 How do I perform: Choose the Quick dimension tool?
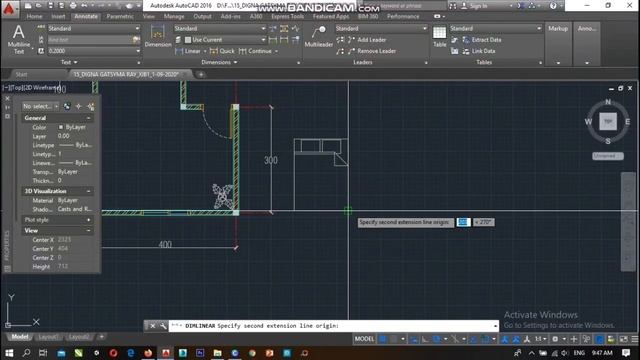coord(222,51)
